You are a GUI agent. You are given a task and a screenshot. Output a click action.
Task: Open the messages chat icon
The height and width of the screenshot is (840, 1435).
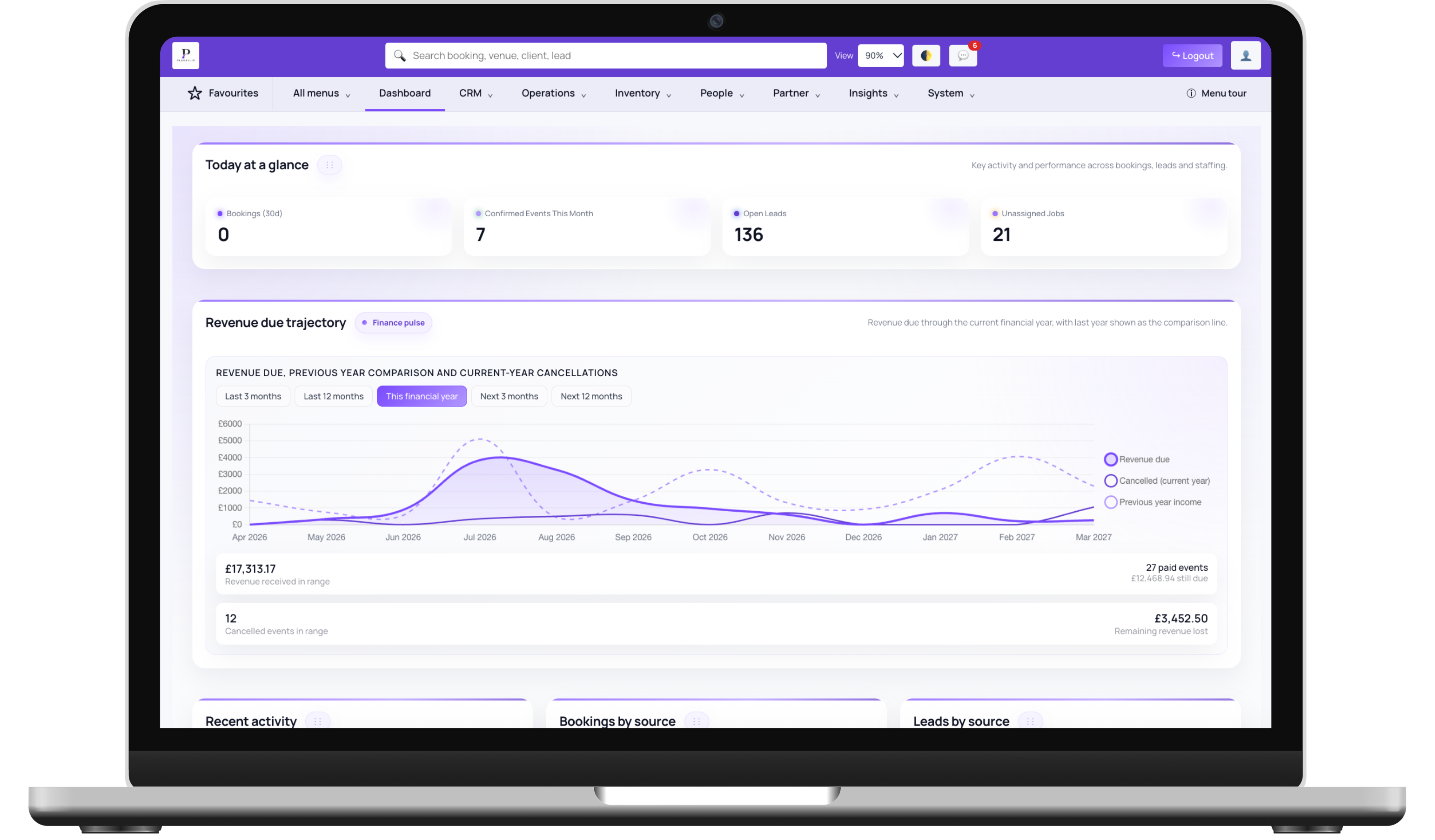(964, 56)
